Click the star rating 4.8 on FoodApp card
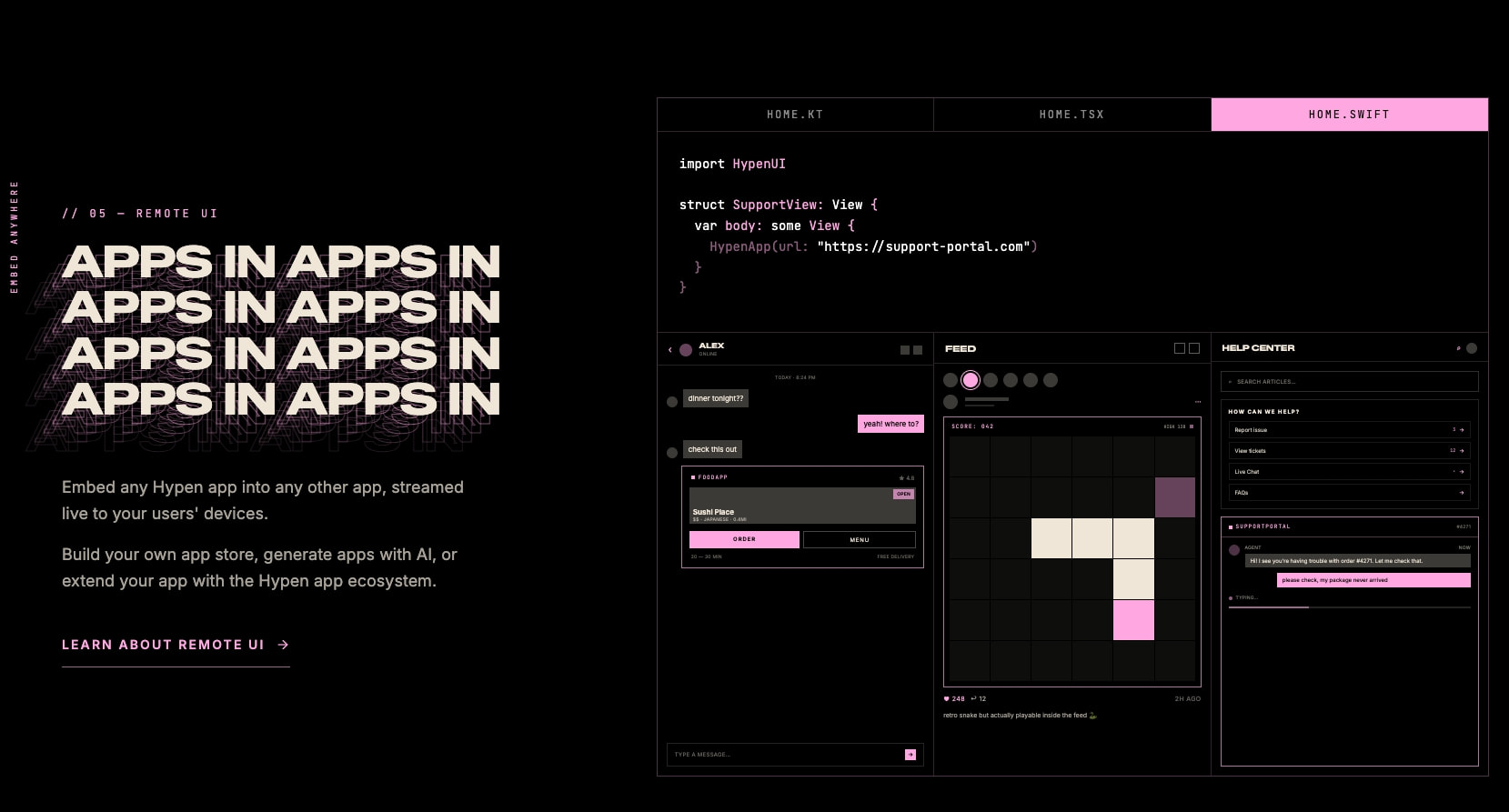1509x812 pixels. pos(907,477)
